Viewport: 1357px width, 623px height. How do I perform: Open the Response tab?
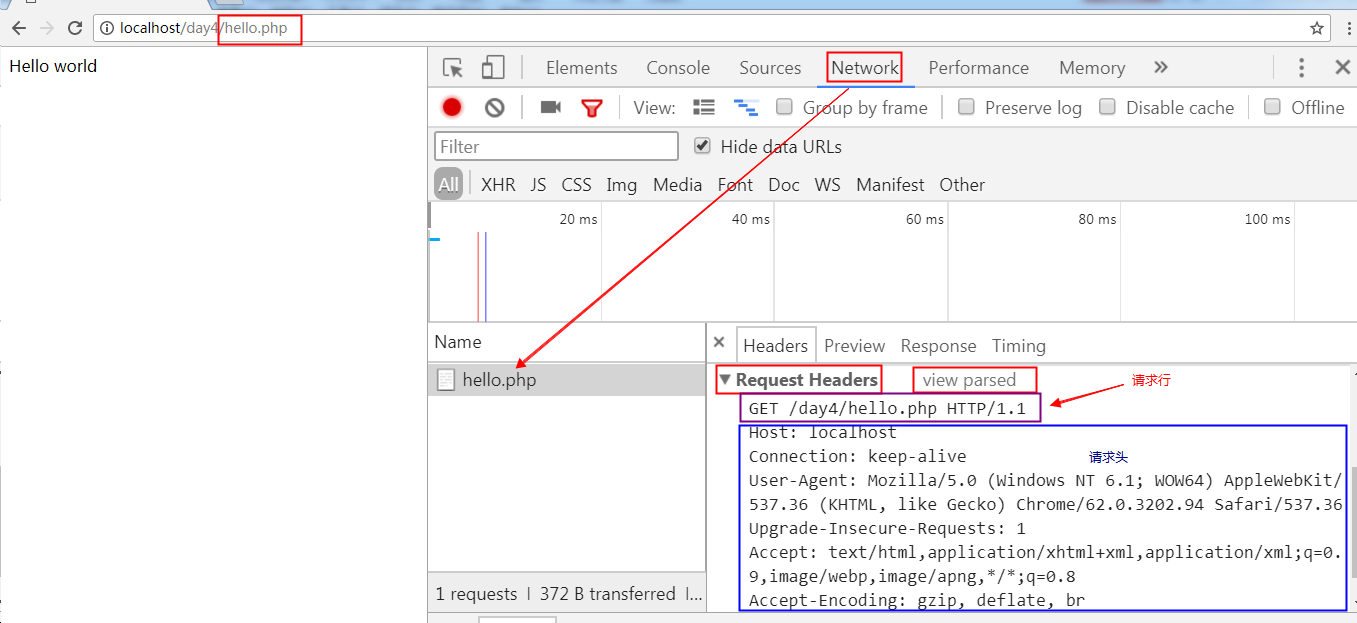point(938,346)
